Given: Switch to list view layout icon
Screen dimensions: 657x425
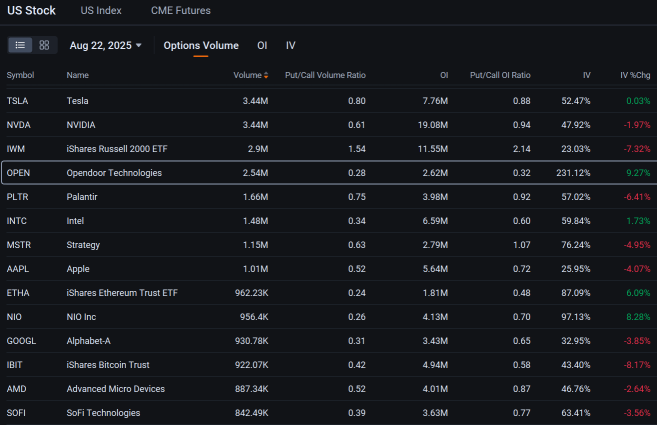Looking at the screenshot, I should [21, 46].
